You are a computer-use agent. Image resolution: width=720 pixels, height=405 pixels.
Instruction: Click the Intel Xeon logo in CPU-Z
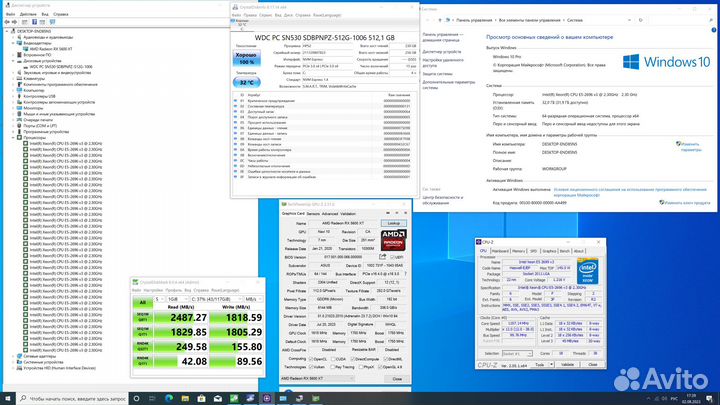(588, 271)
